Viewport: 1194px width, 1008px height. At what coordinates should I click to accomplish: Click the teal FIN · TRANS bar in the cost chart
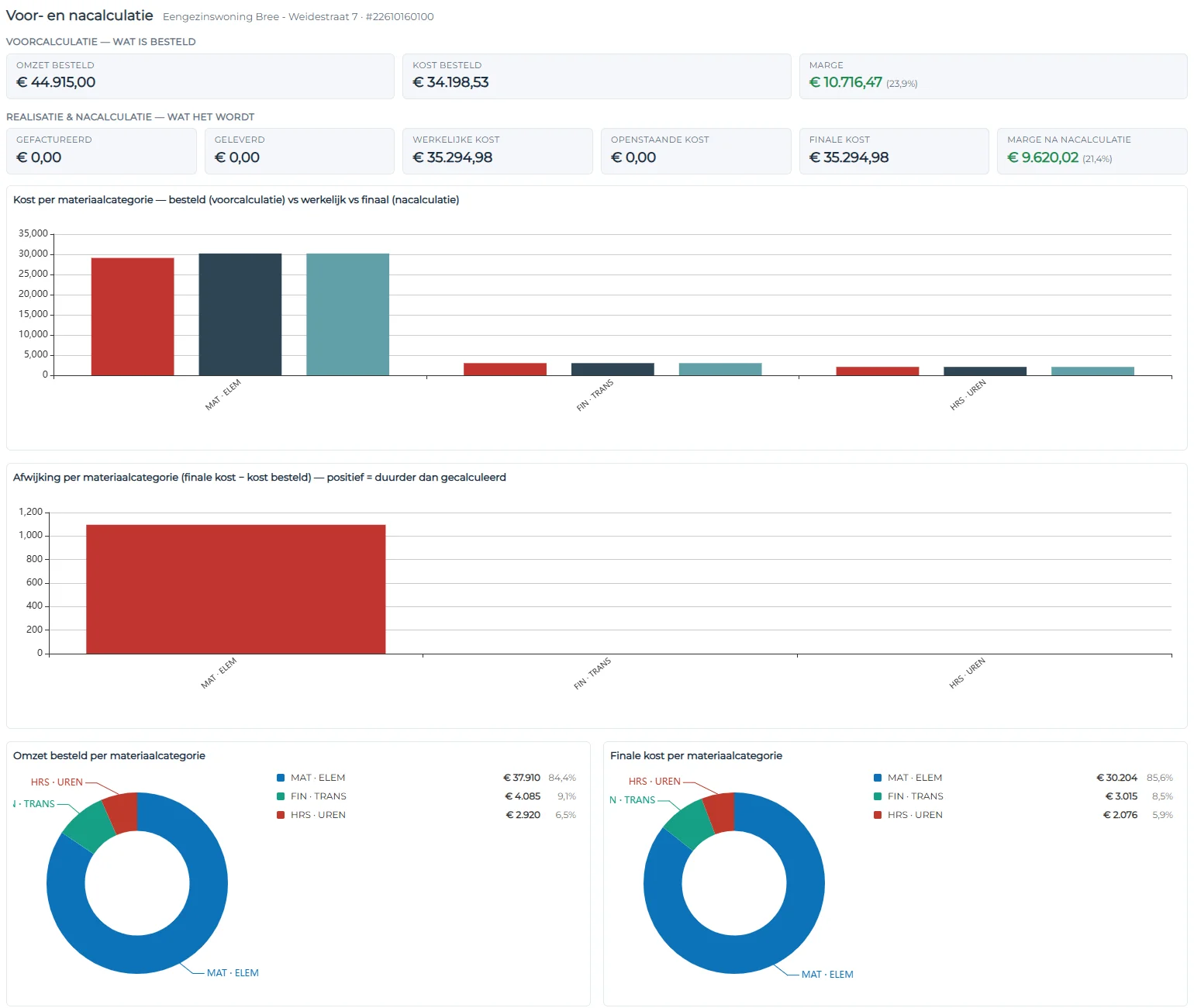(x=720, y=369)
